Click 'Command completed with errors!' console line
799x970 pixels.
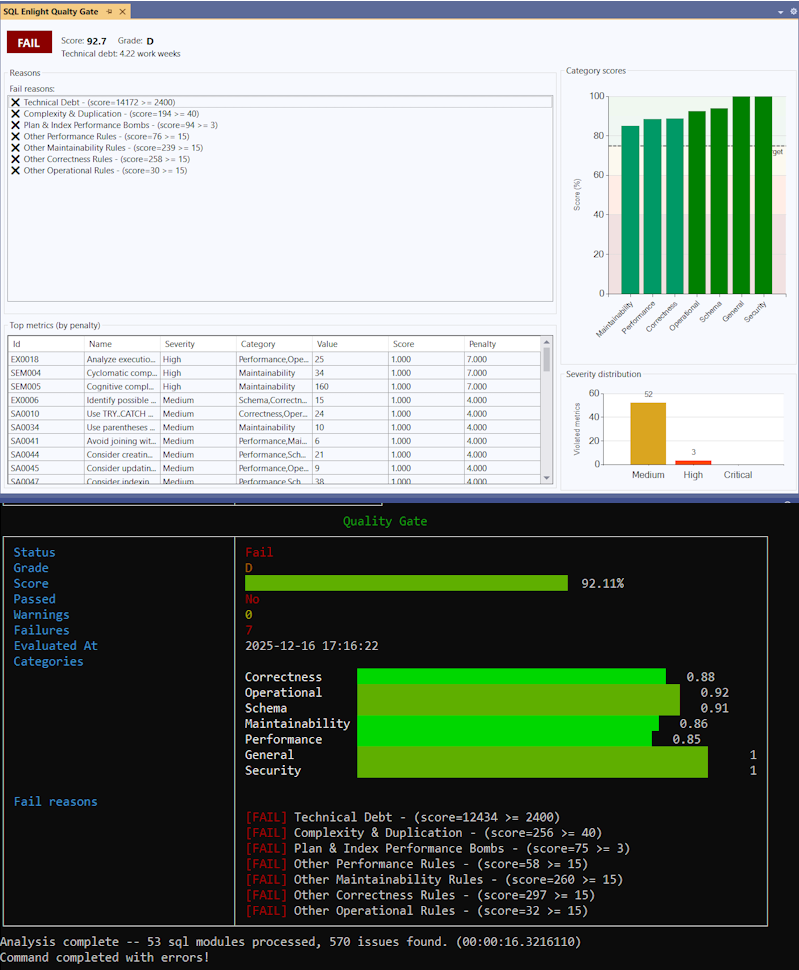(105, 958)
